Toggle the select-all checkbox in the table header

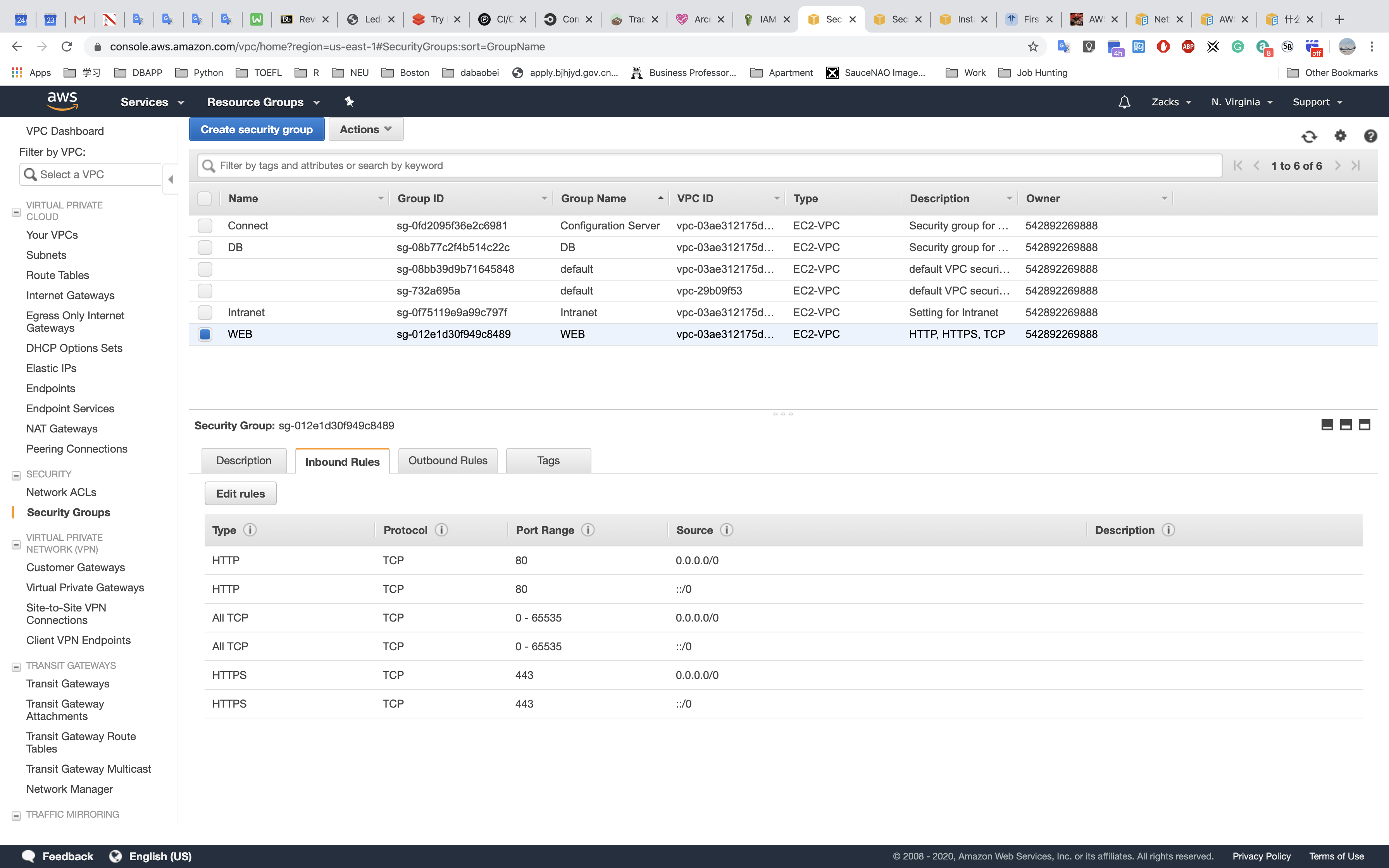pos(204,199)
